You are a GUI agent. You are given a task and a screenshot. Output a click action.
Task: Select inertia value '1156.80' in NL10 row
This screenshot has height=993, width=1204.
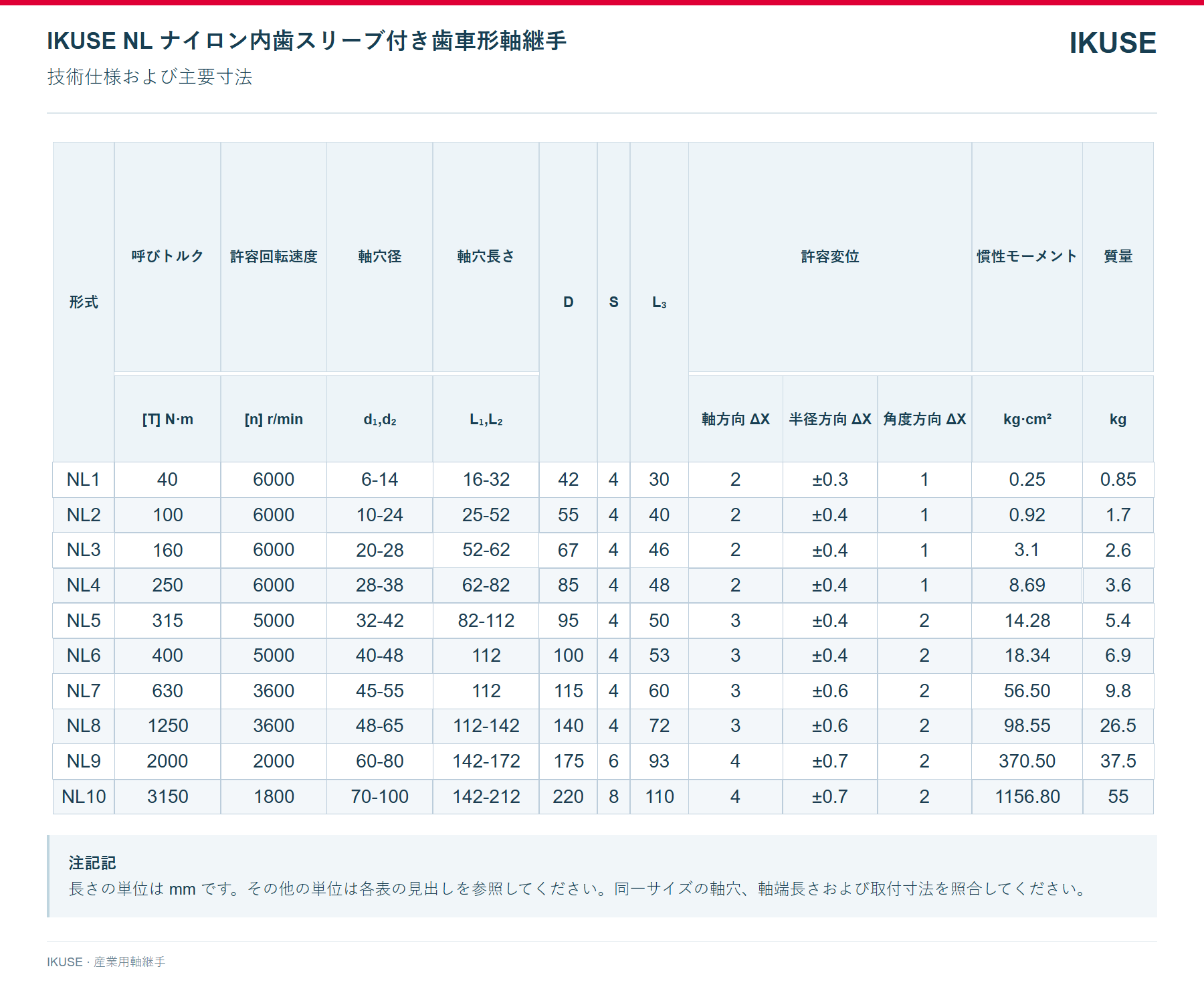[x=1027, y=797]
